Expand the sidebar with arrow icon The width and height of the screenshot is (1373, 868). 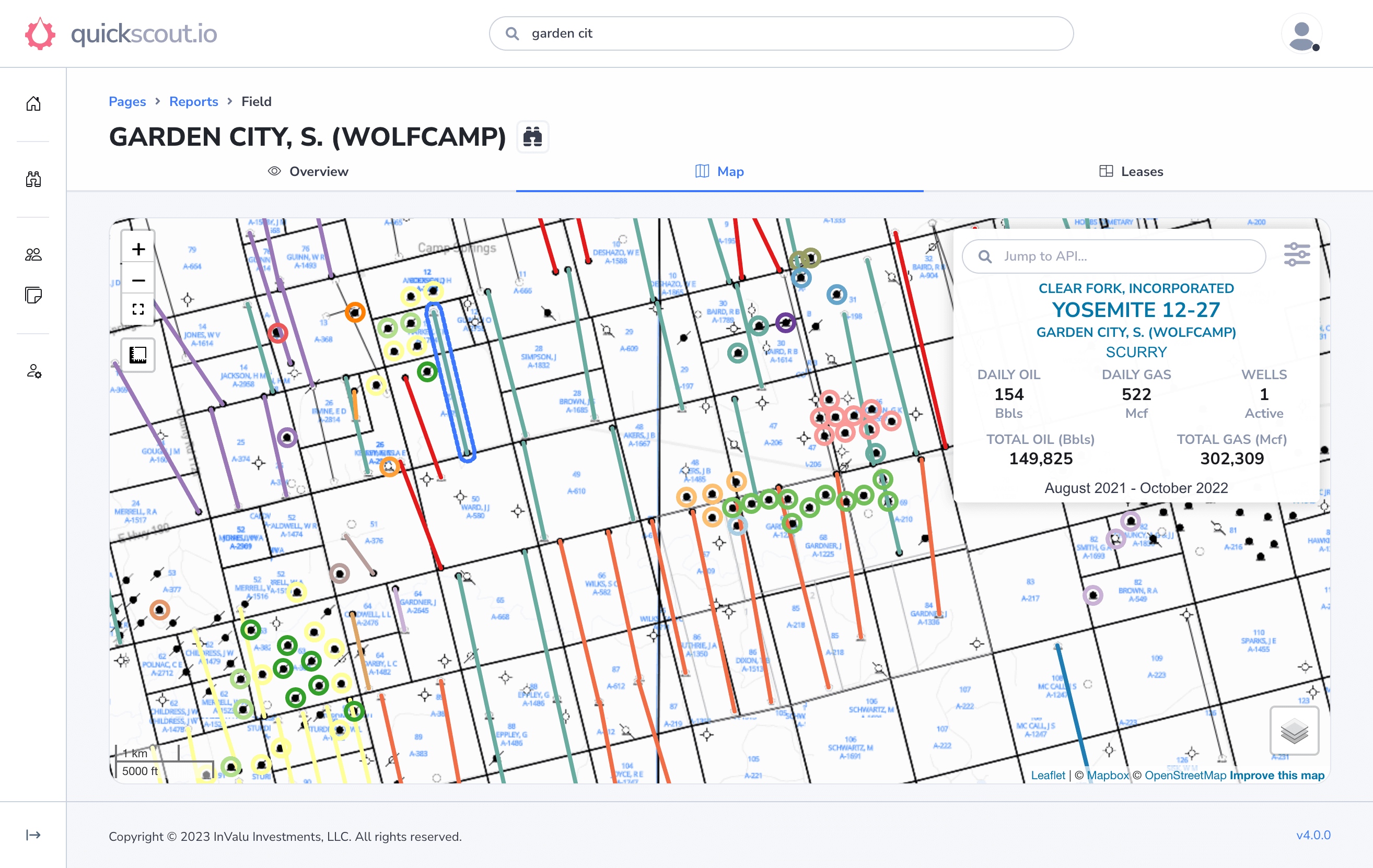[x=33, y=835]
